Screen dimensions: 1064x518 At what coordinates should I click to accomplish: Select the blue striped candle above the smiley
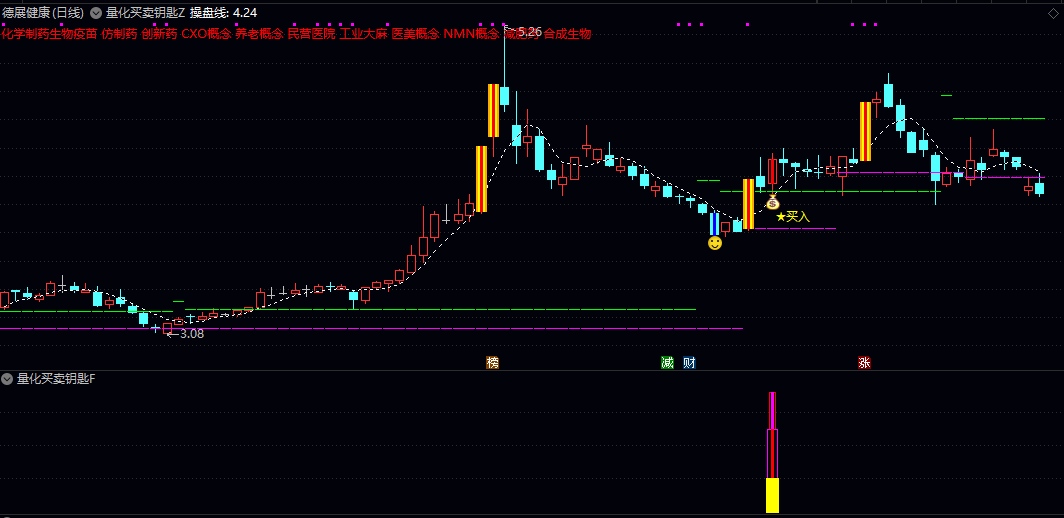[714, 223]
